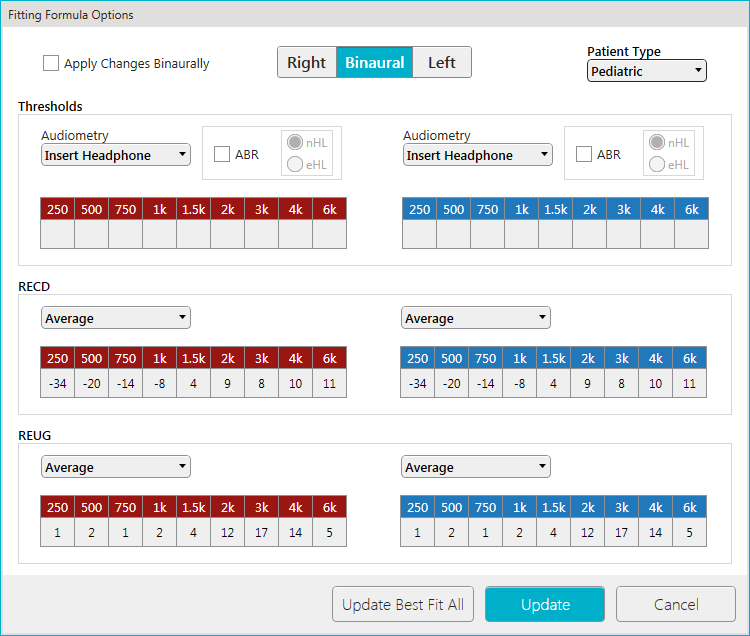Screen dimensions: 750x636
Task: Select the Right ear tab
Action: coord(307,62)
